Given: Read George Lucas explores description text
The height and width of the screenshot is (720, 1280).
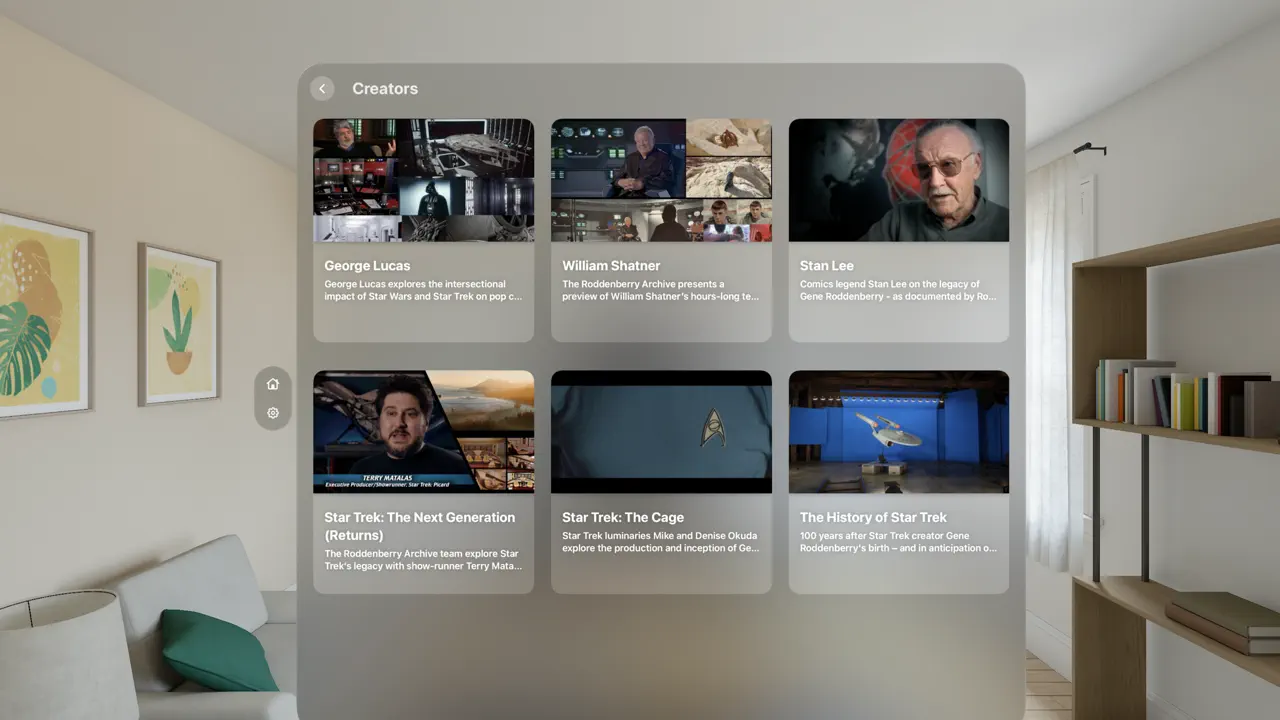Looking at the screenshot, I should click(423, 290).
